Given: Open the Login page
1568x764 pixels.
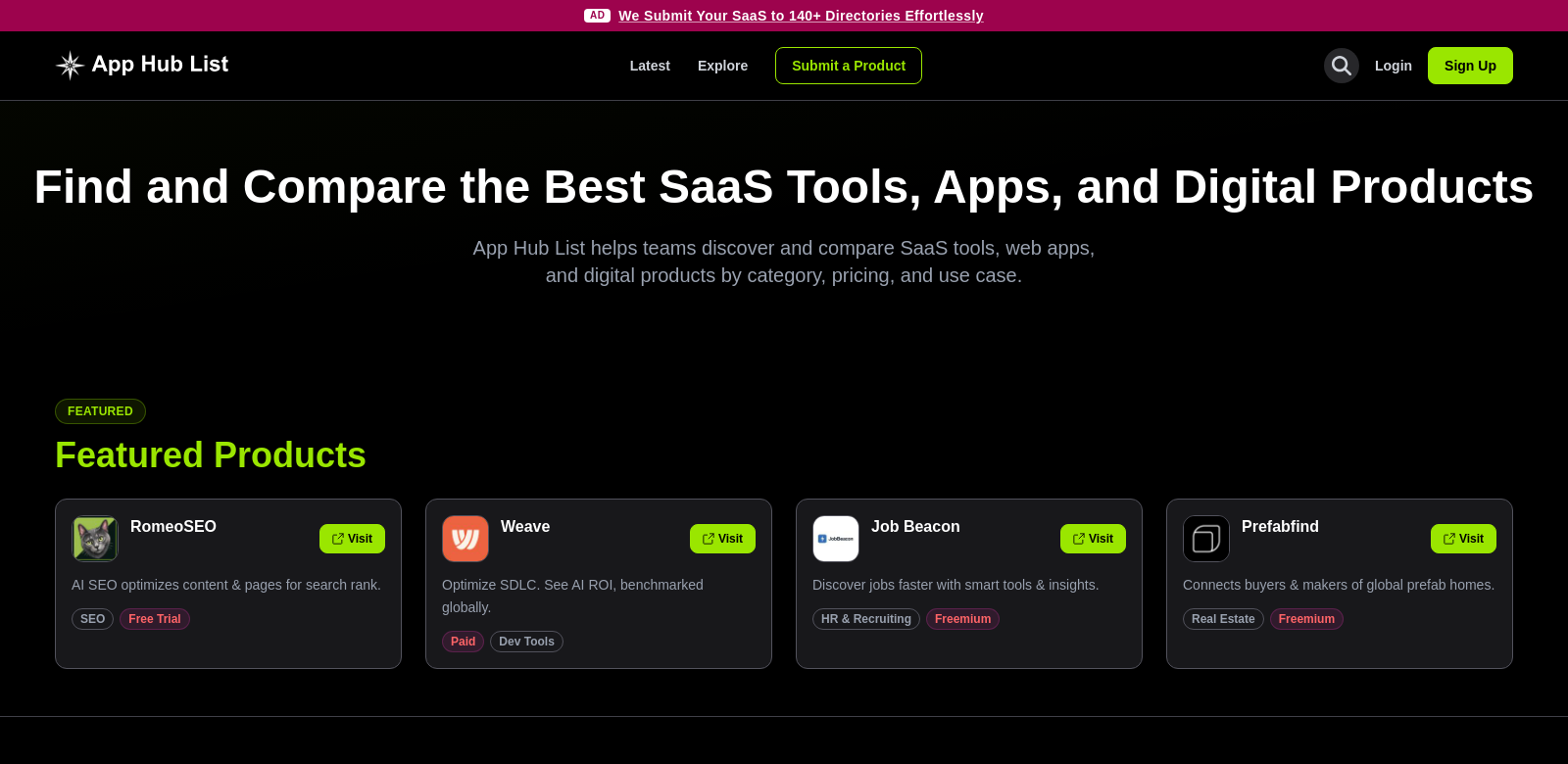Looking at the screenshot, I should (x=1393, y=66).
